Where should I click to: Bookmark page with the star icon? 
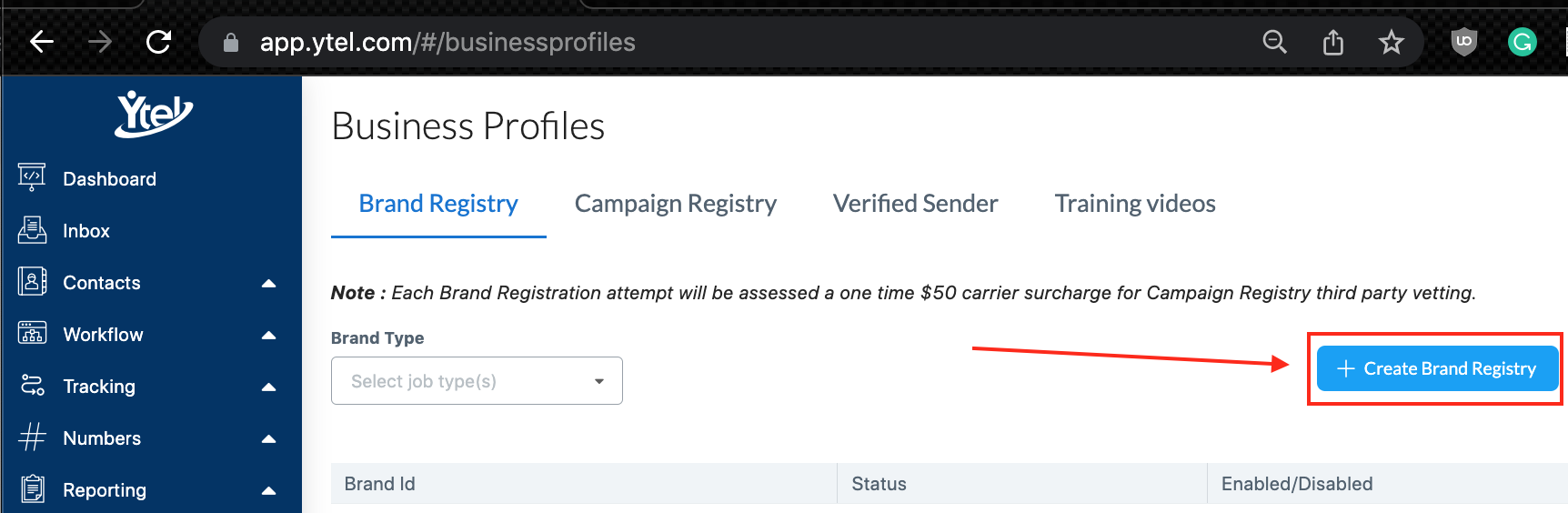click(x=1391, y=42)
